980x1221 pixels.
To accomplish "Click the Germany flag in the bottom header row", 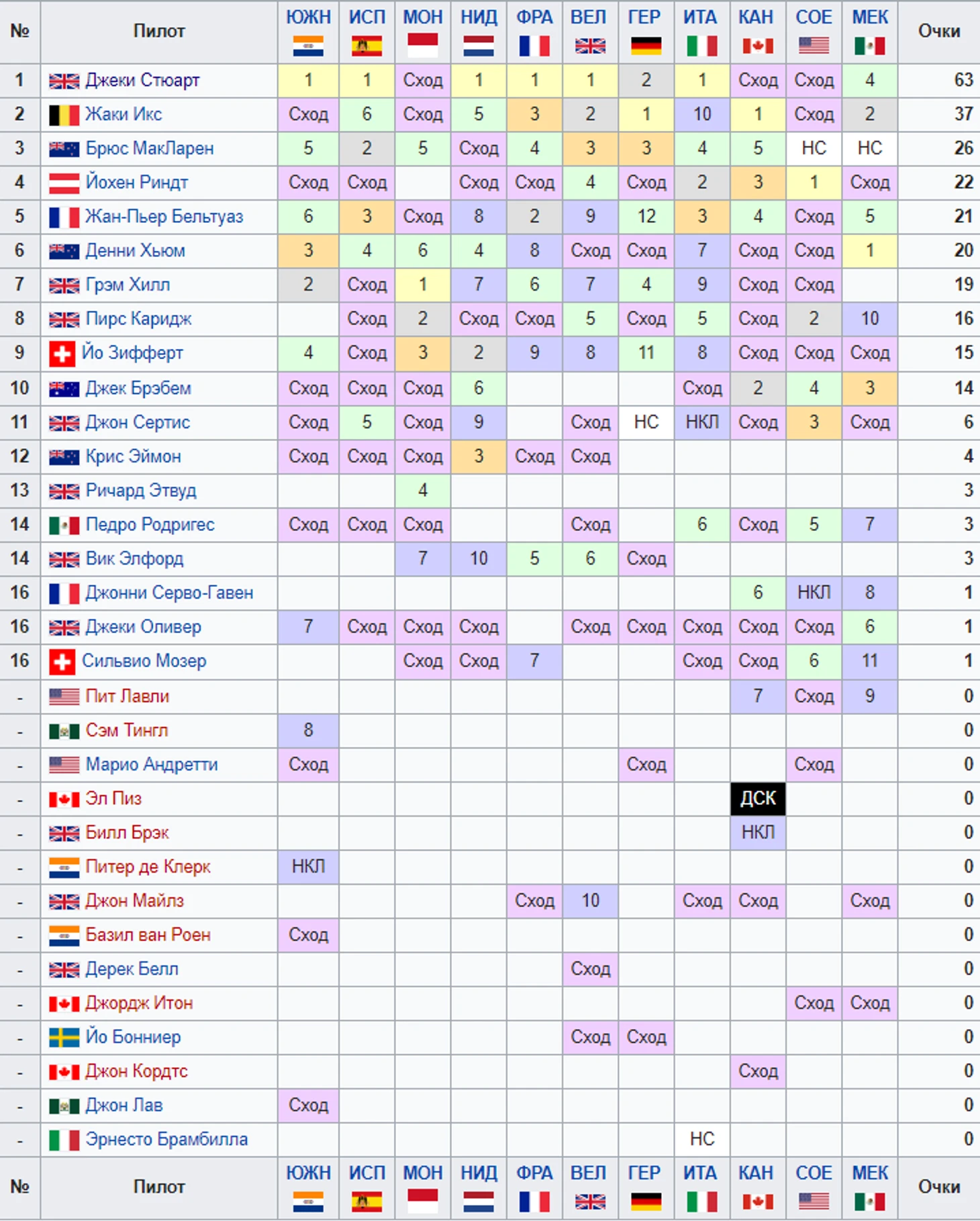I will [646, 1202].
